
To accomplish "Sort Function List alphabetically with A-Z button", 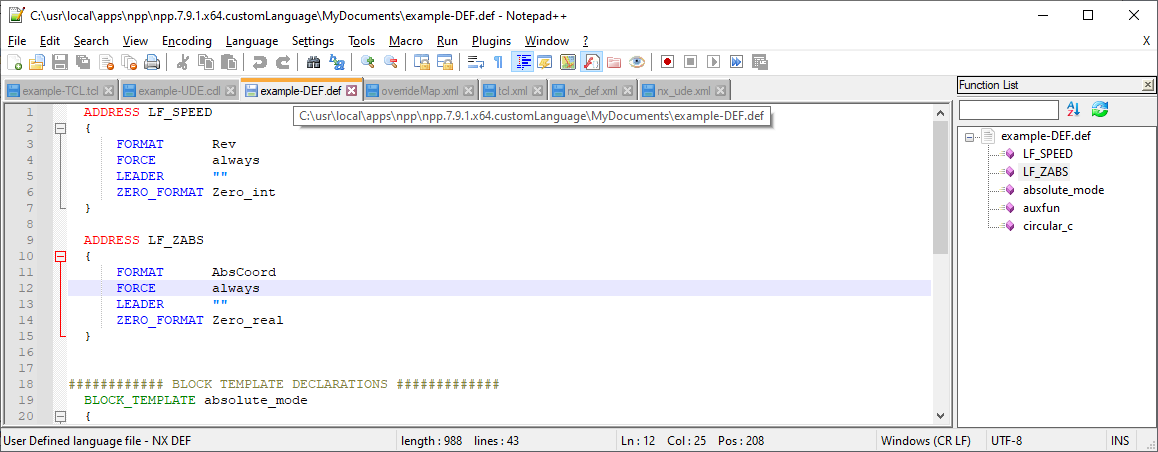I will tap(1074, 109).
